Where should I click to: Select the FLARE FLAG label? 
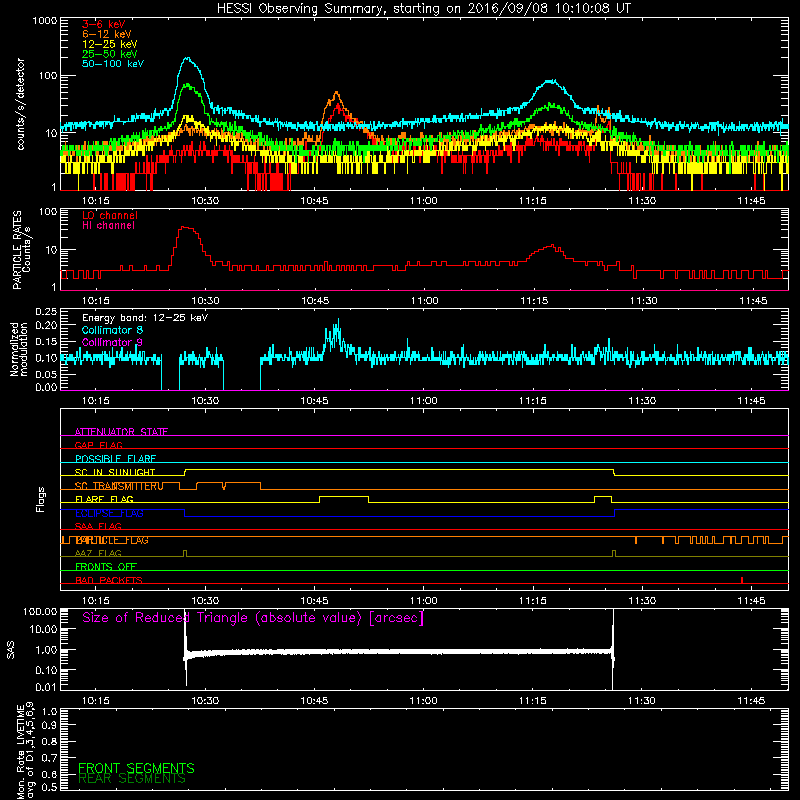coord(104,499)
